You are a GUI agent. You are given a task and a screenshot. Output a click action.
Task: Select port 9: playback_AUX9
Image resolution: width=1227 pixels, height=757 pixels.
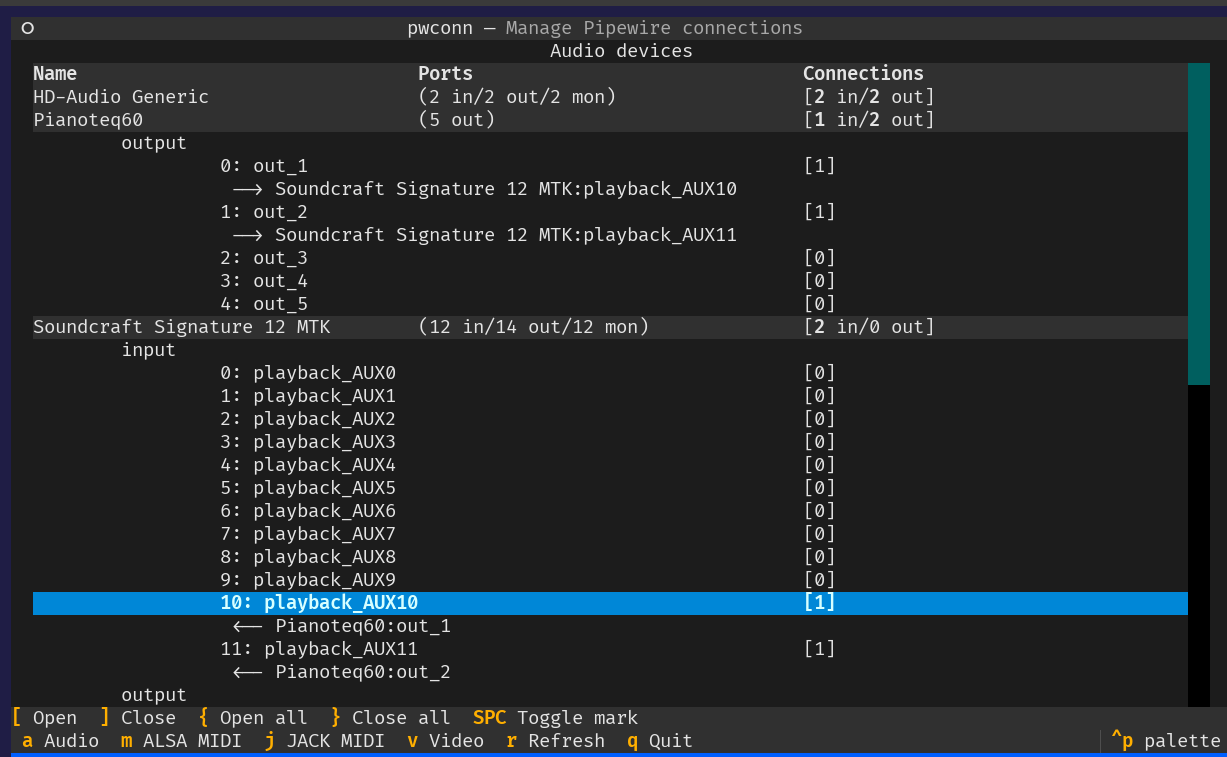pyautogui.click(x=610, y=580)
